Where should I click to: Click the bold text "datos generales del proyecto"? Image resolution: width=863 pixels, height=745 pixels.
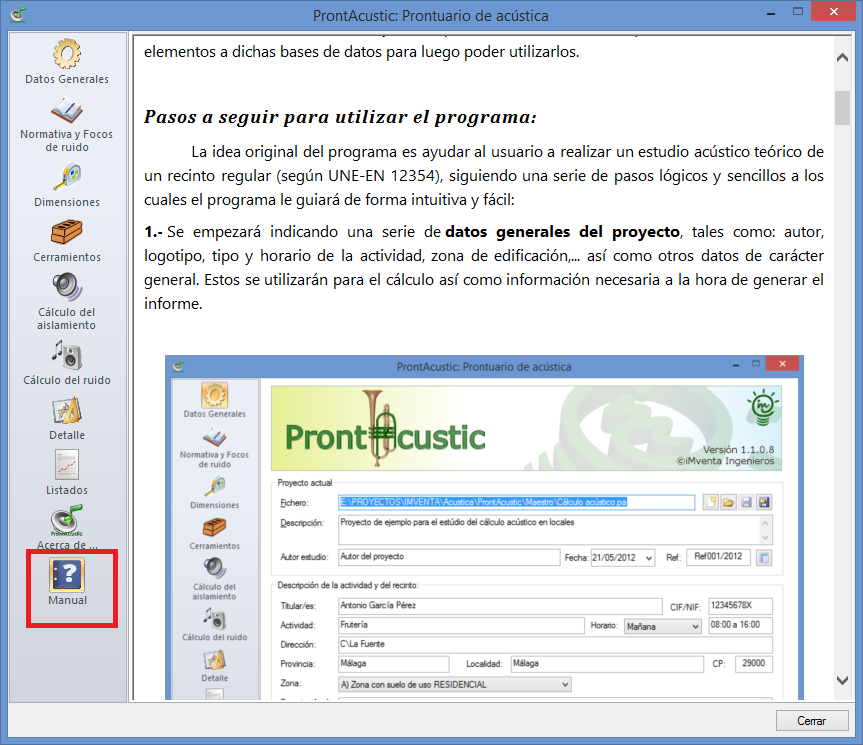(x=562, y=232)
